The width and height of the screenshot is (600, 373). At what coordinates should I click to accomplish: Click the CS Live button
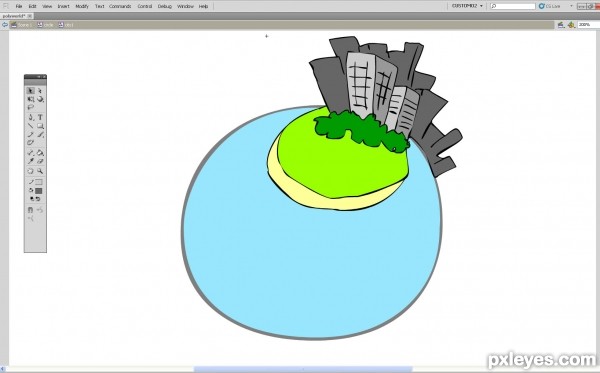pos(549,6)
